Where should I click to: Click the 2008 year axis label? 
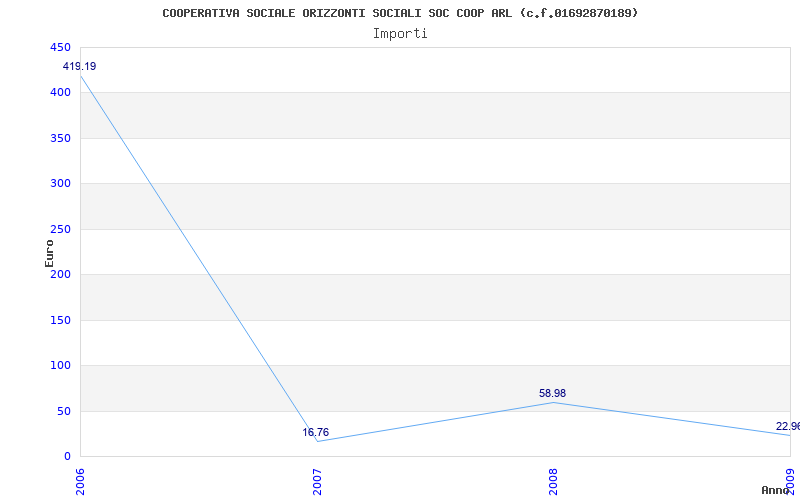coord(554,482)
